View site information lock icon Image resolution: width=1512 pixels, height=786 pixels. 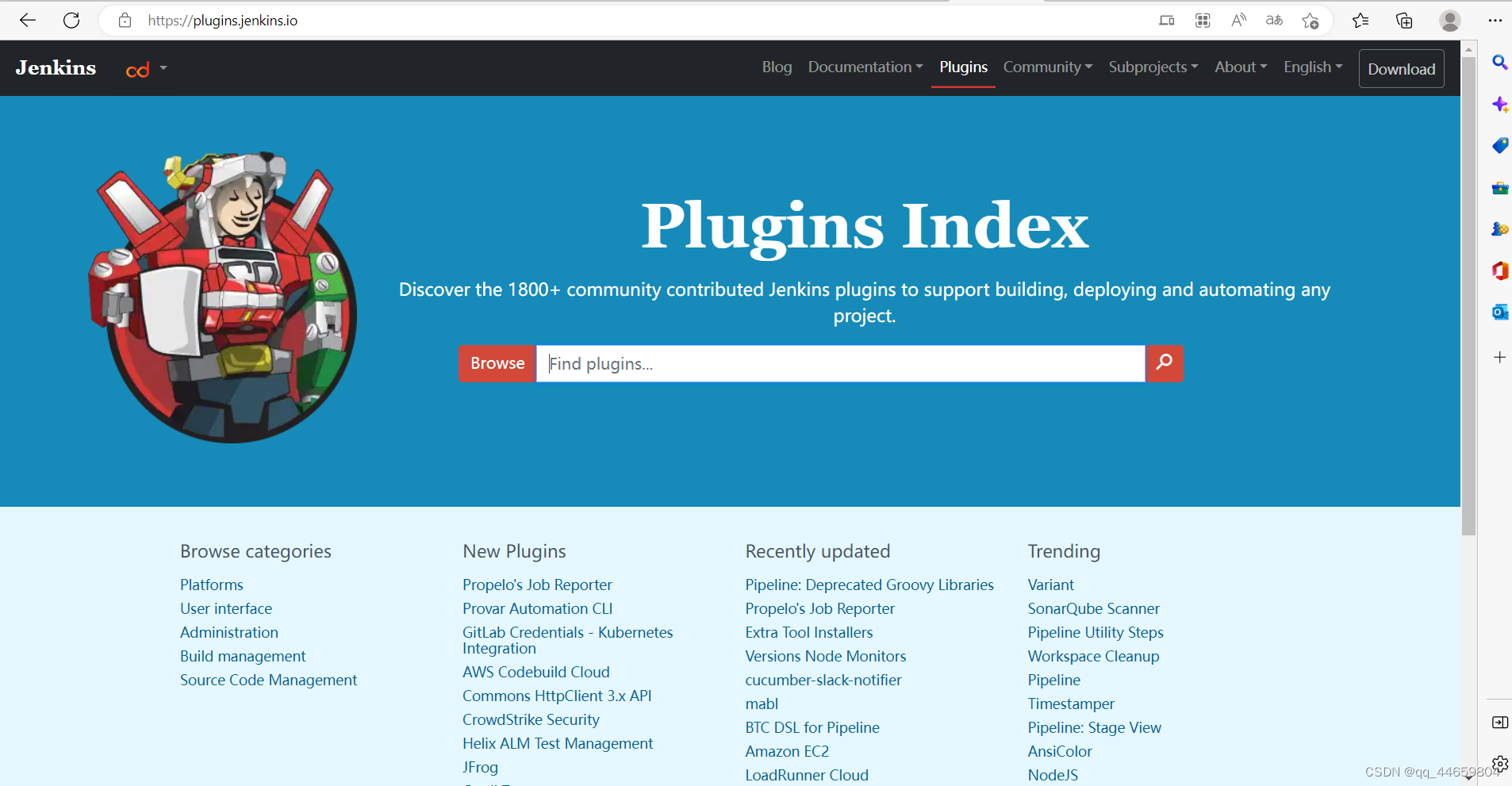tap(125, 21)
